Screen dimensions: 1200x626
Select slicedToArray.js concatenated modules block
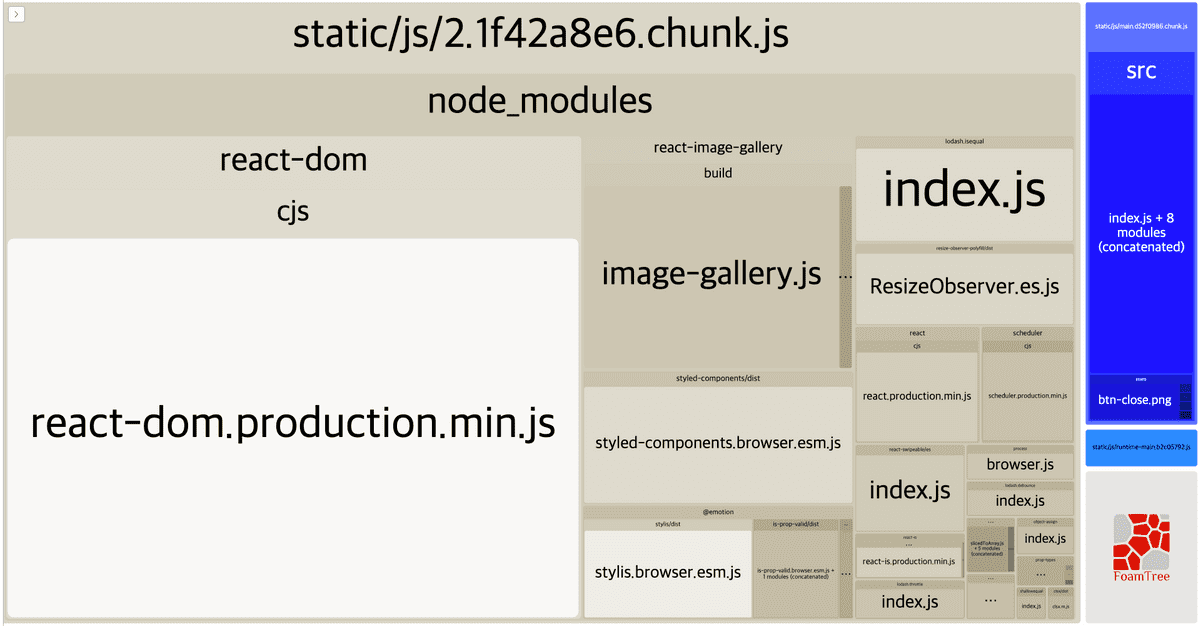[x=988, y=548]
